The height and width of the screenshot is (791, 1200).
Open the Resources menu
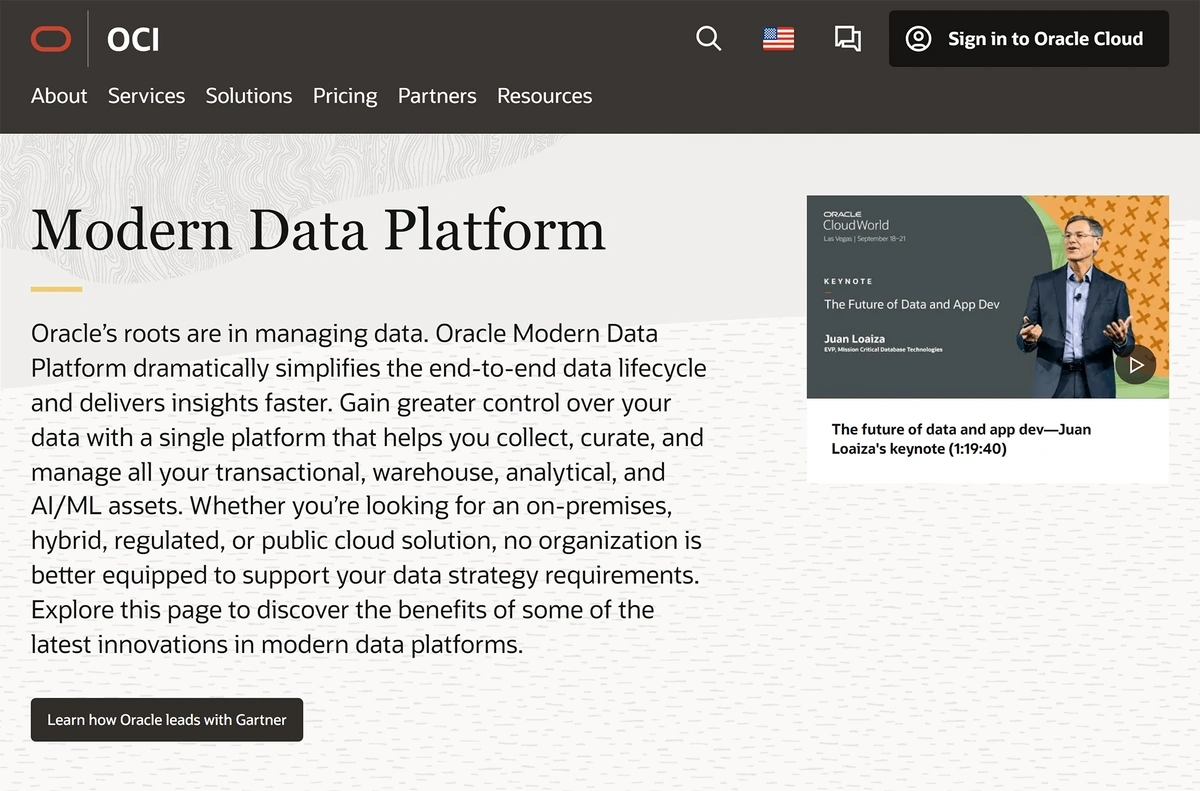point(545,96)
